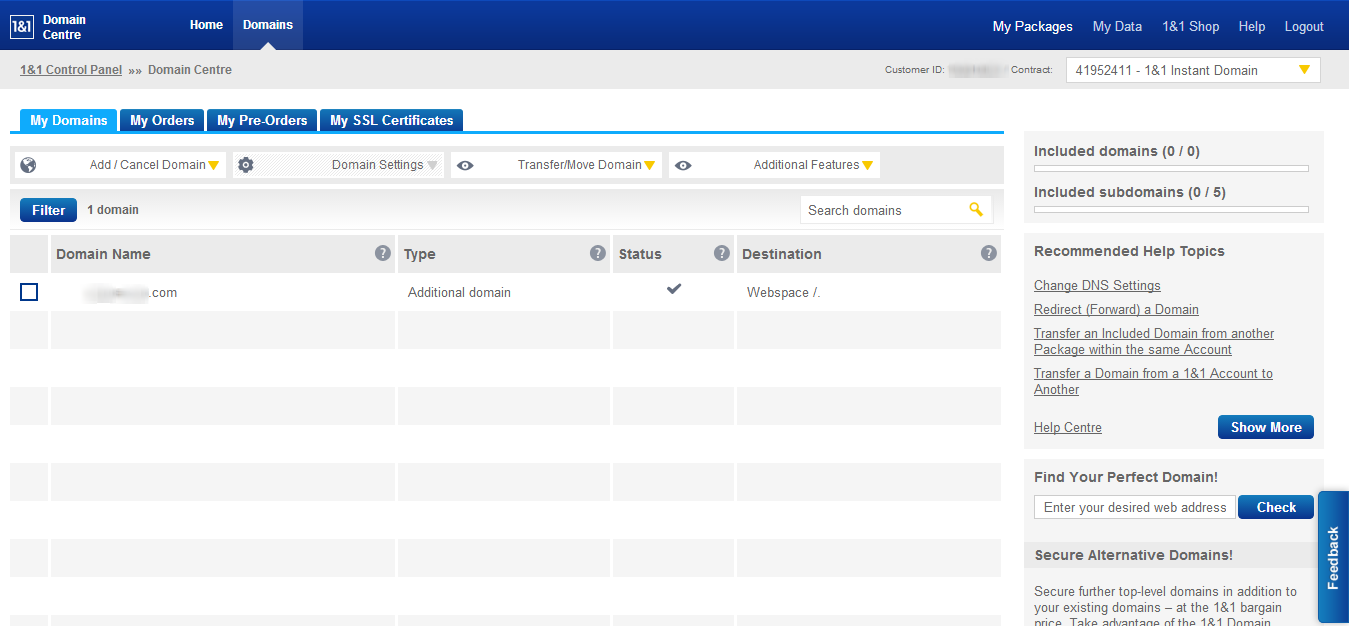Click the yellow magnifying glass to search domains
This screenshot has width=1349, height=626.
[976, 209]
